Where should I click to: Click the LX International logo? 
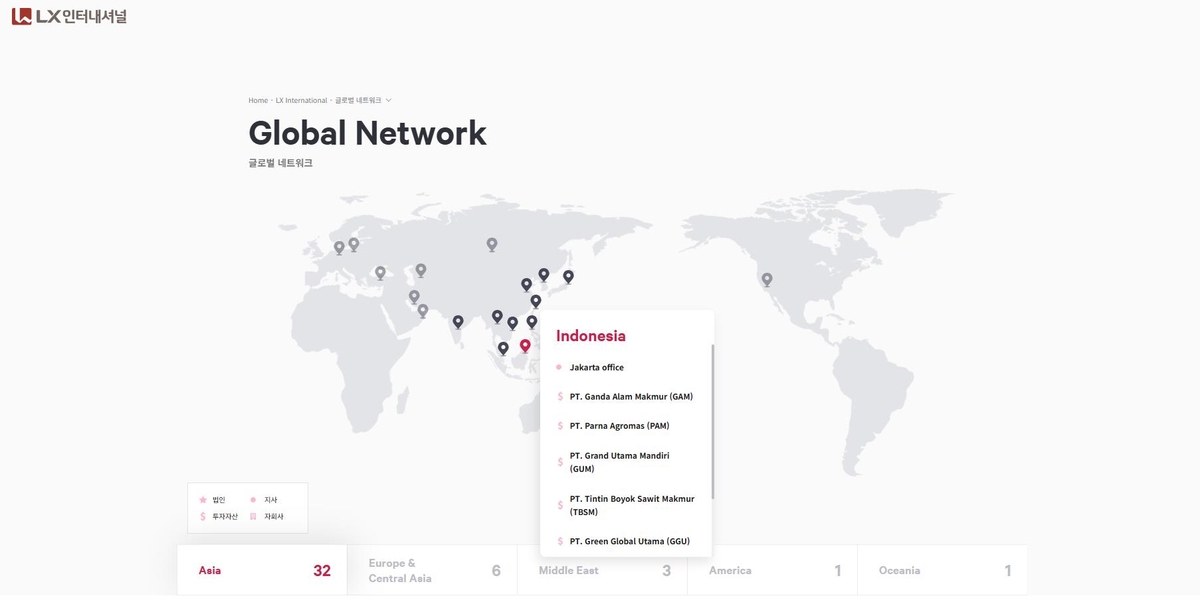(69, 16)
